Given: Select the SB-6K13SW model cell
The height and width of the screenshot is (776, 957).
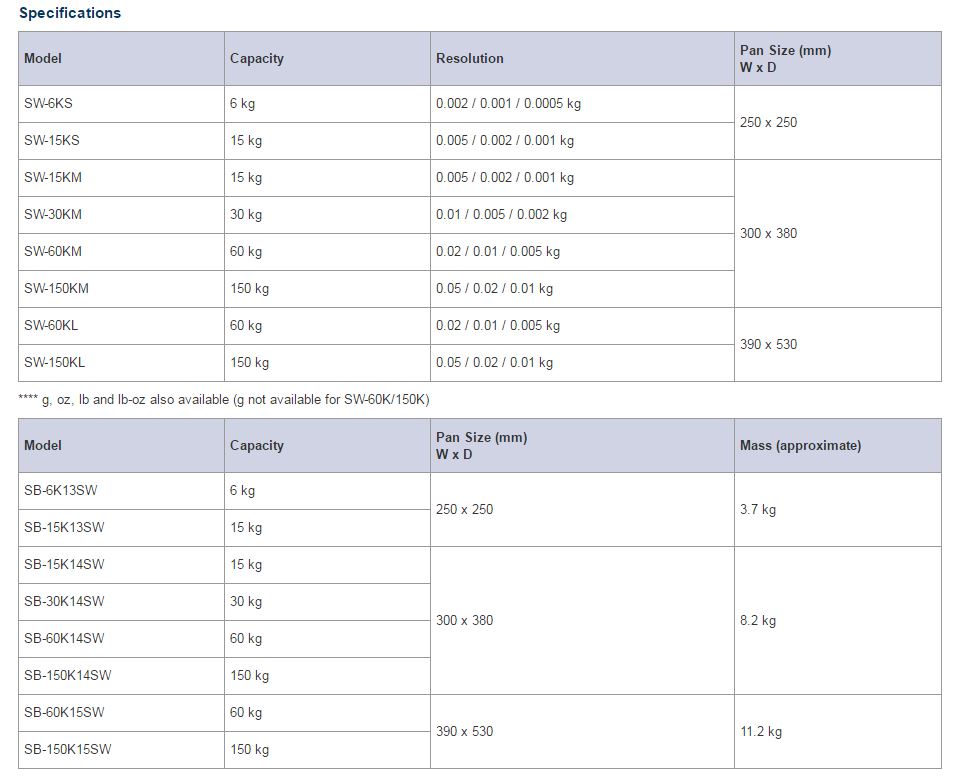Looking at the screenshot, I should (121, 491).
